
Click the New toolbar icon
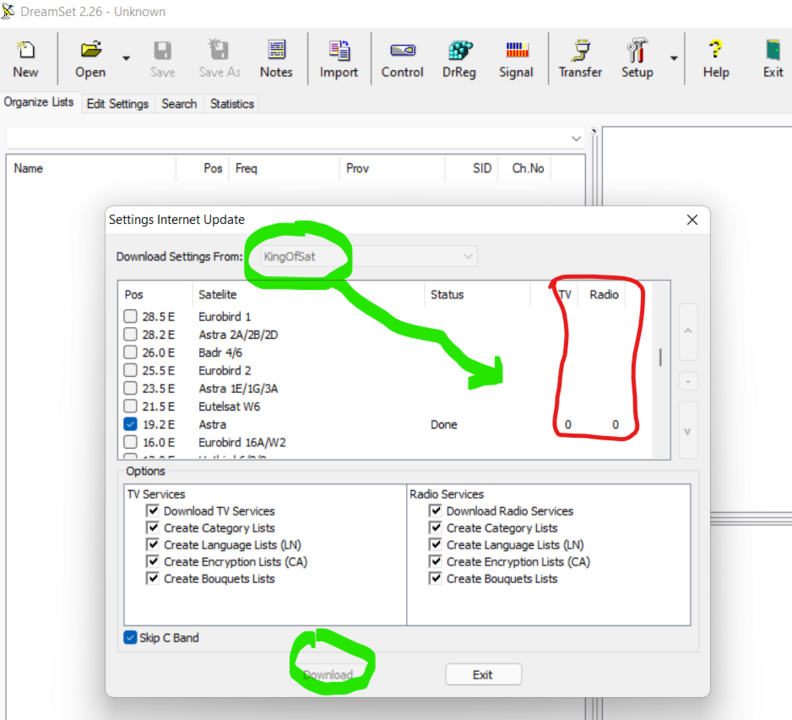[x=26, y=59]
